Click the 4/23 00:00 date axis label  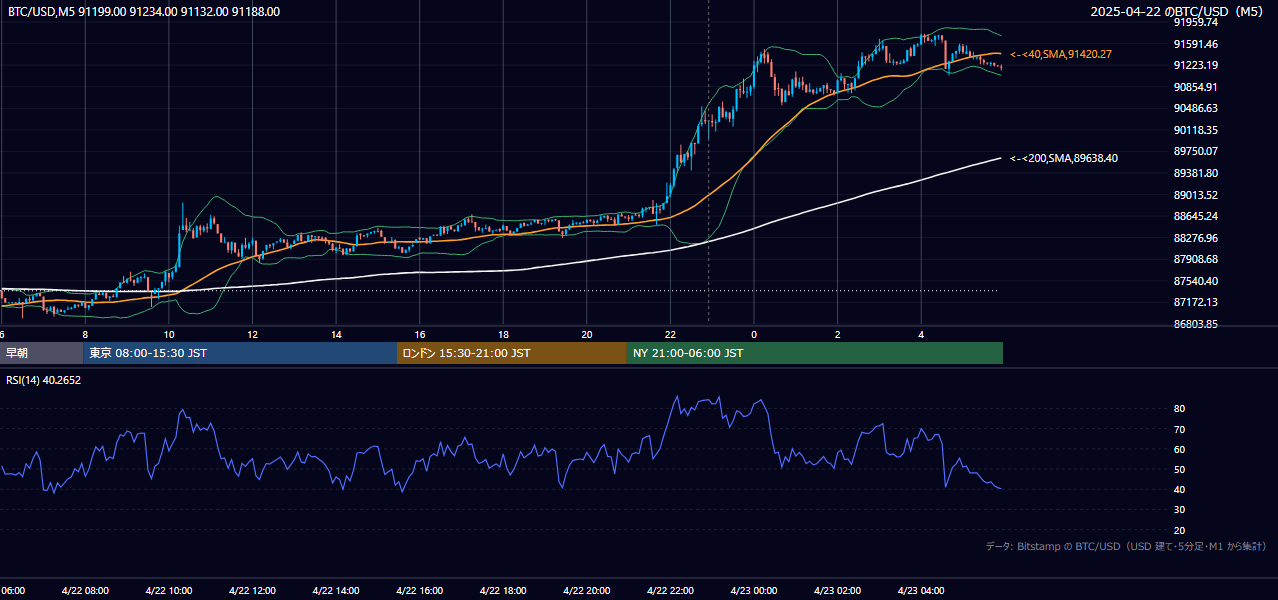pos(753,591)
